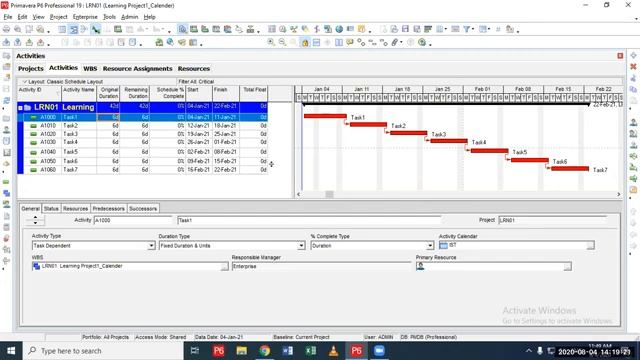Open the Status details tab
The image size is (640, 360).
tap(51, 209)
